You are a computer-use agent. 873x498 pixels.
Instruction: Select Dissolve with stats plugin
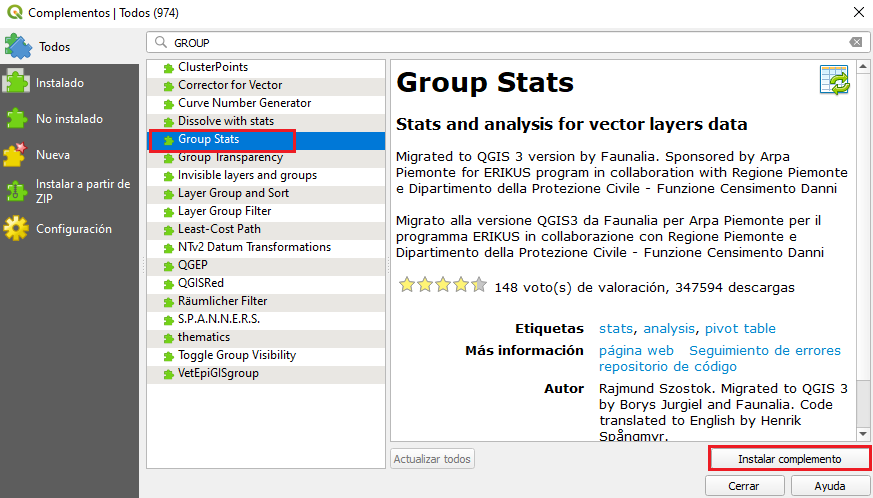225,121
